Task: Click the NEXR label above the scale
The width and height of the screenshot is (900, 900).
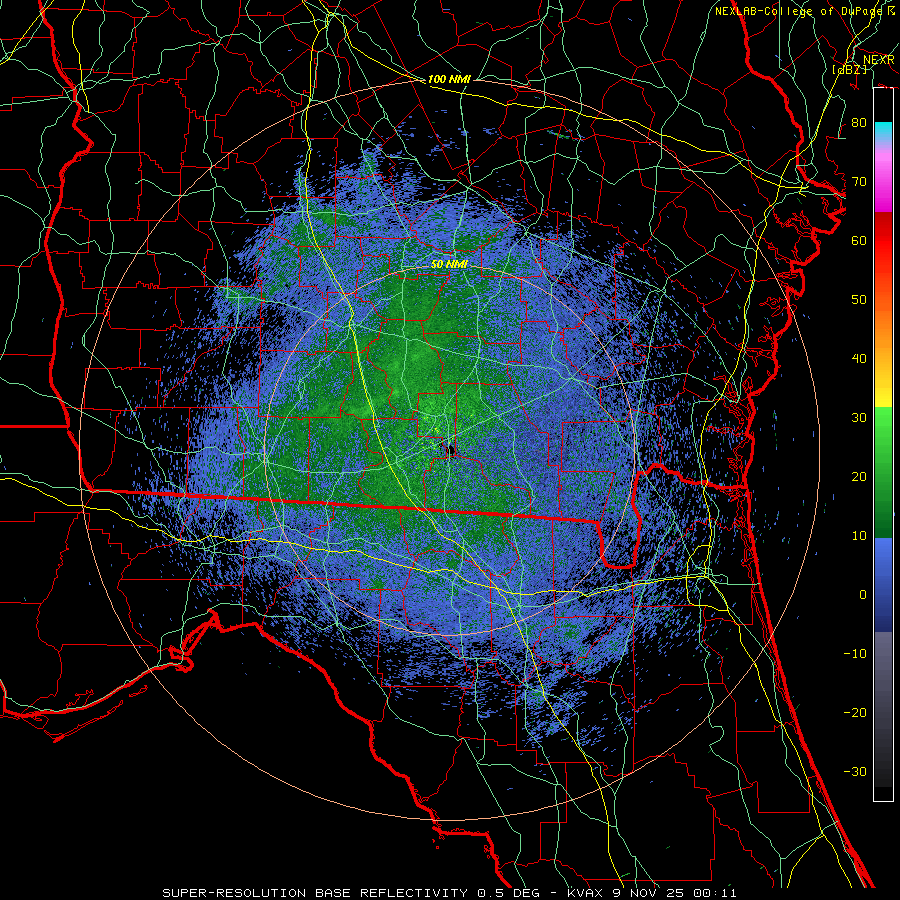Action: coord(878,60)
